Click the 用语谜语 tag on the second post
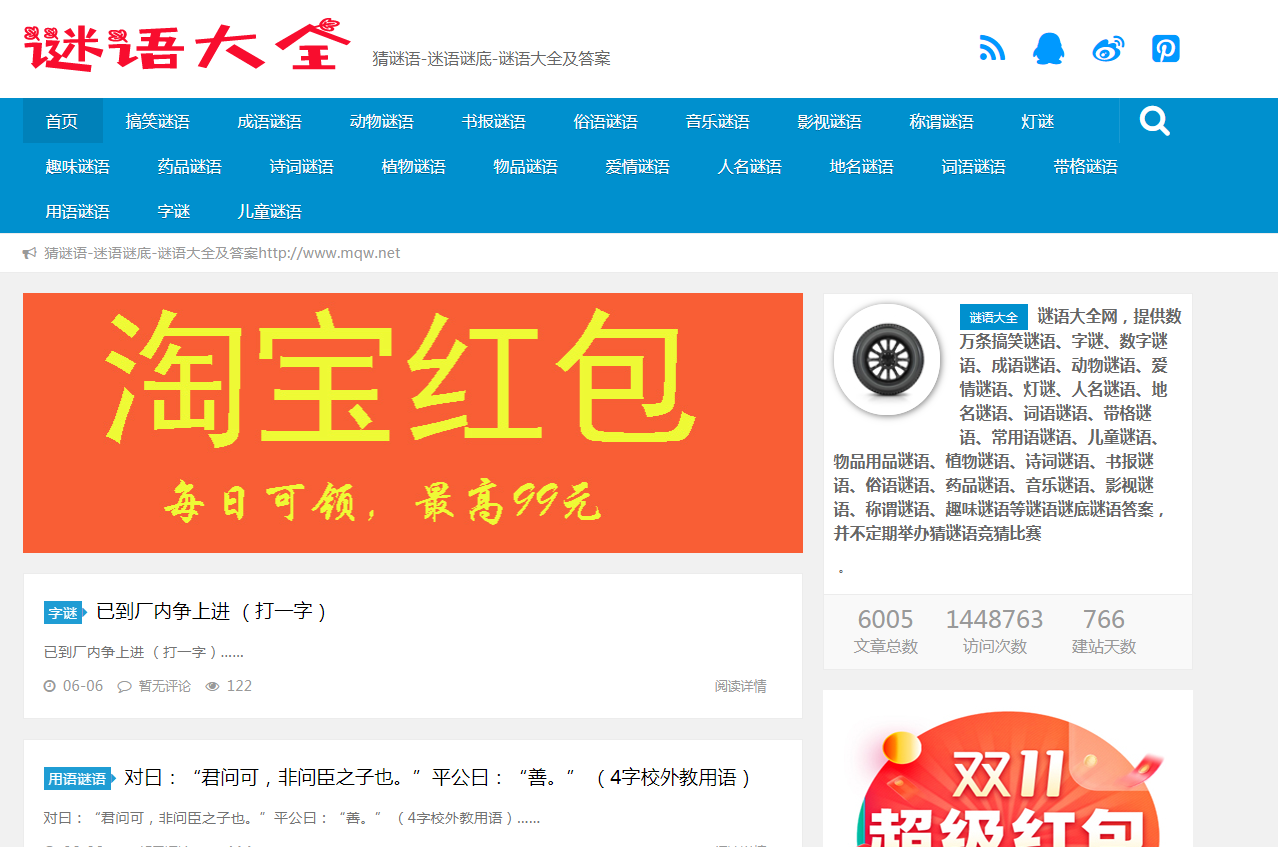 click(77, 779)
